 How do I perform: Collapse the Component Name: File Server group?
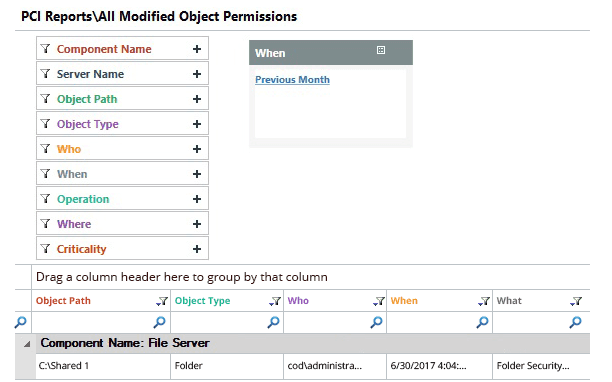tap(27, 344)
